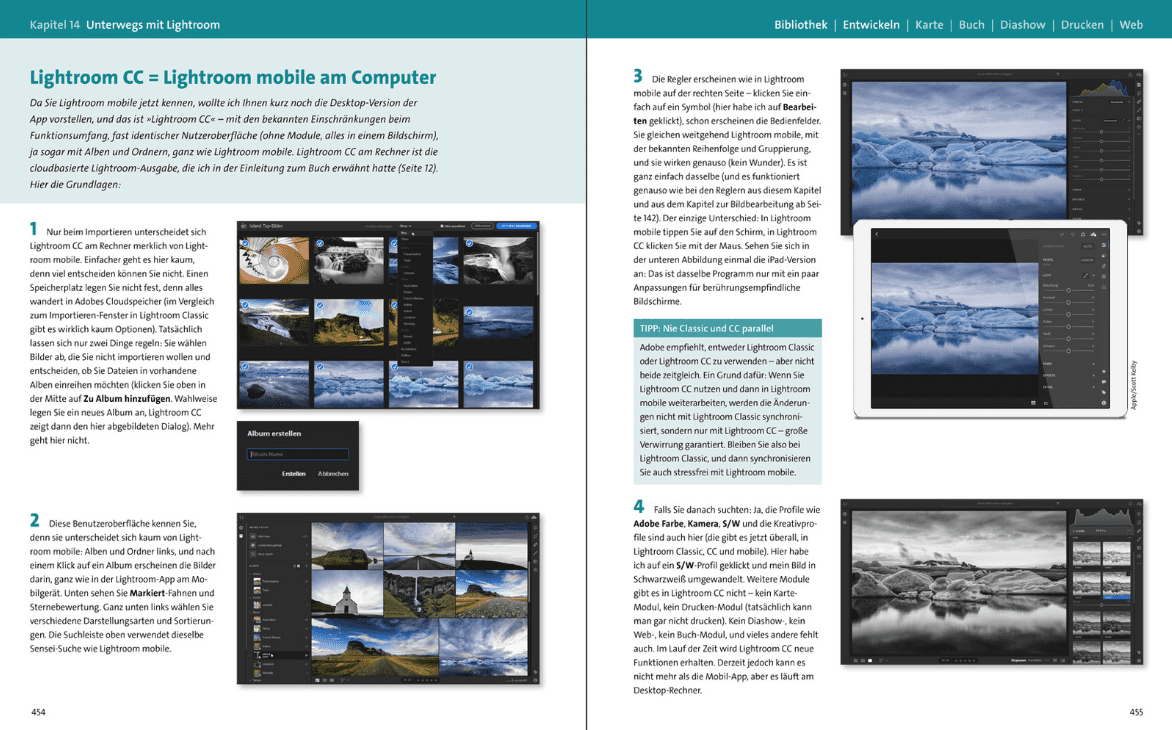Switch to the Bibliothek module tab

pos(801,25)
